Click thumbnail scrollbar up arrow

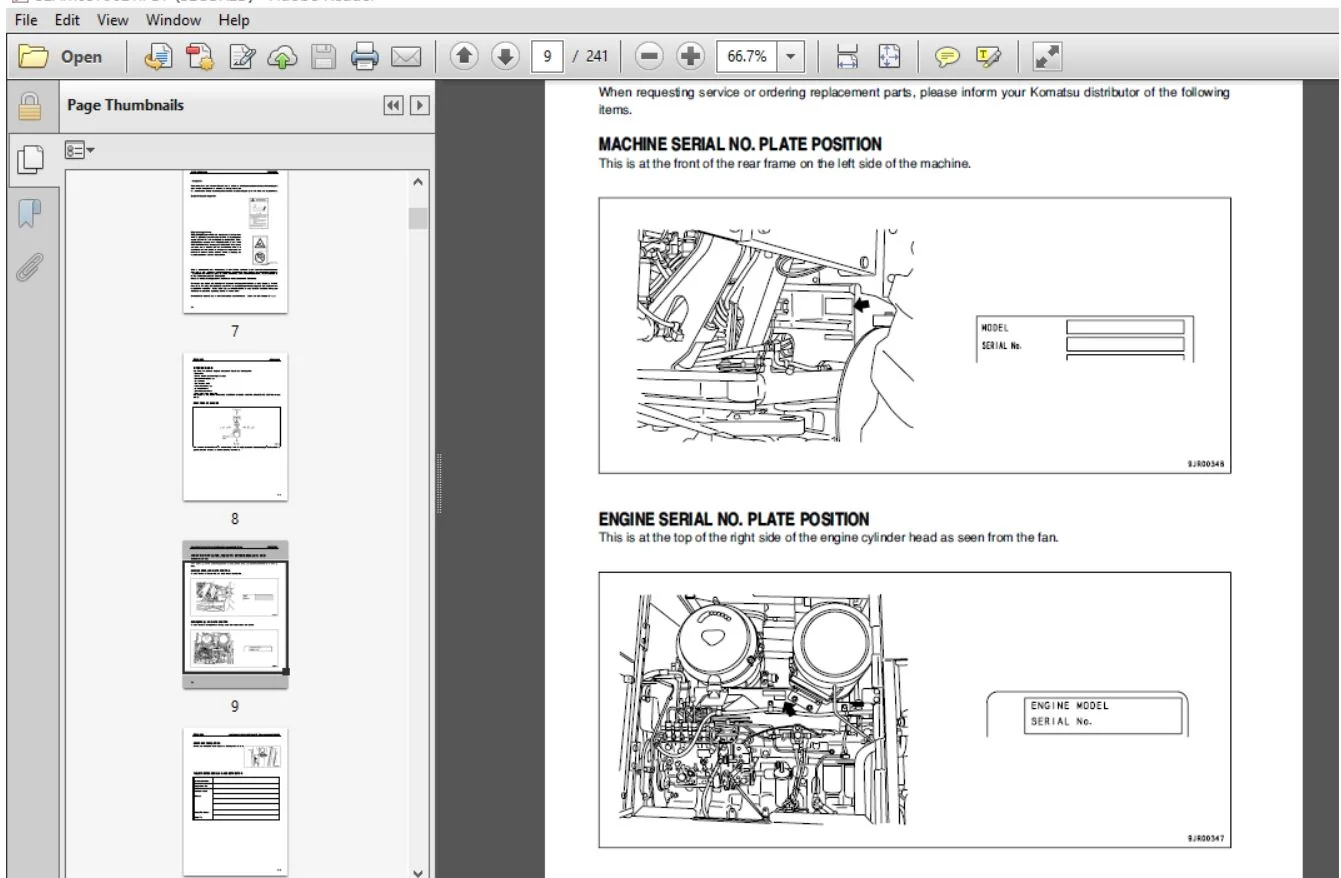pos(418,182)
